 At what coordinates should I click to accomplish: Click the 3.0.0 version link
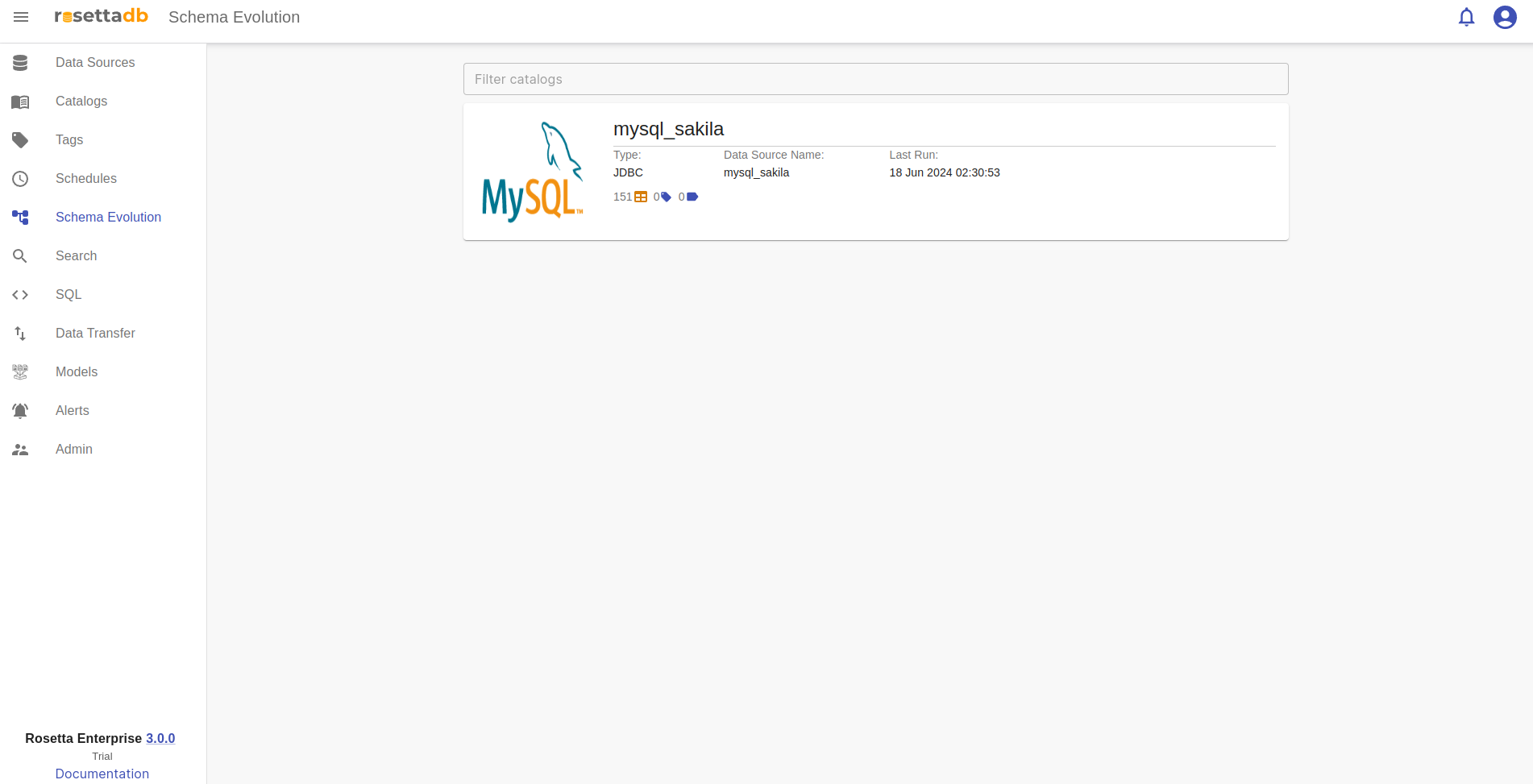pos(160,738)
